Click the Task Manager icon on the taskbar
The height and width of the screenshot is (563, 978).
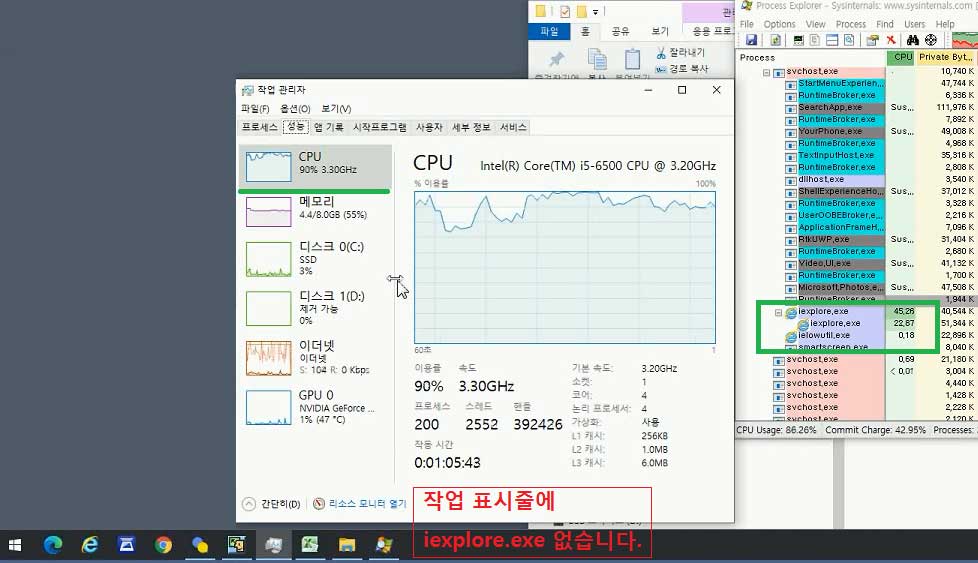pyautogui.click(x=273, y=546)
